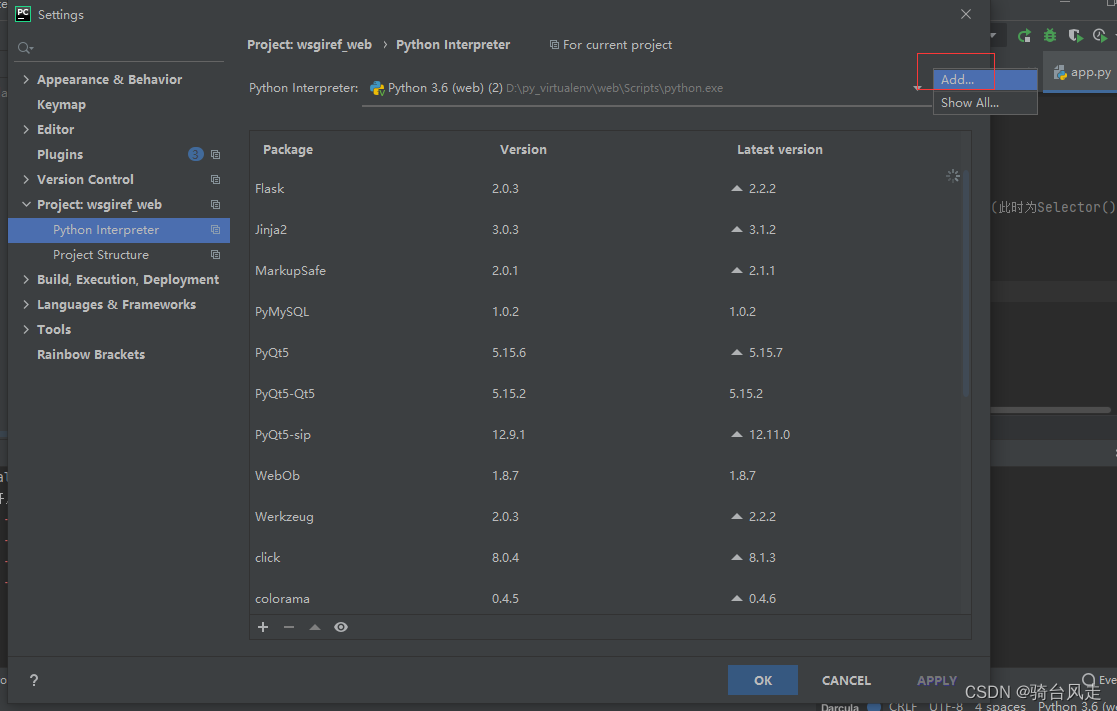The height and width of the screenshot is (711, 1117).
Task: Click the uninstall package minus icon
Action: [x=289, y=627]
